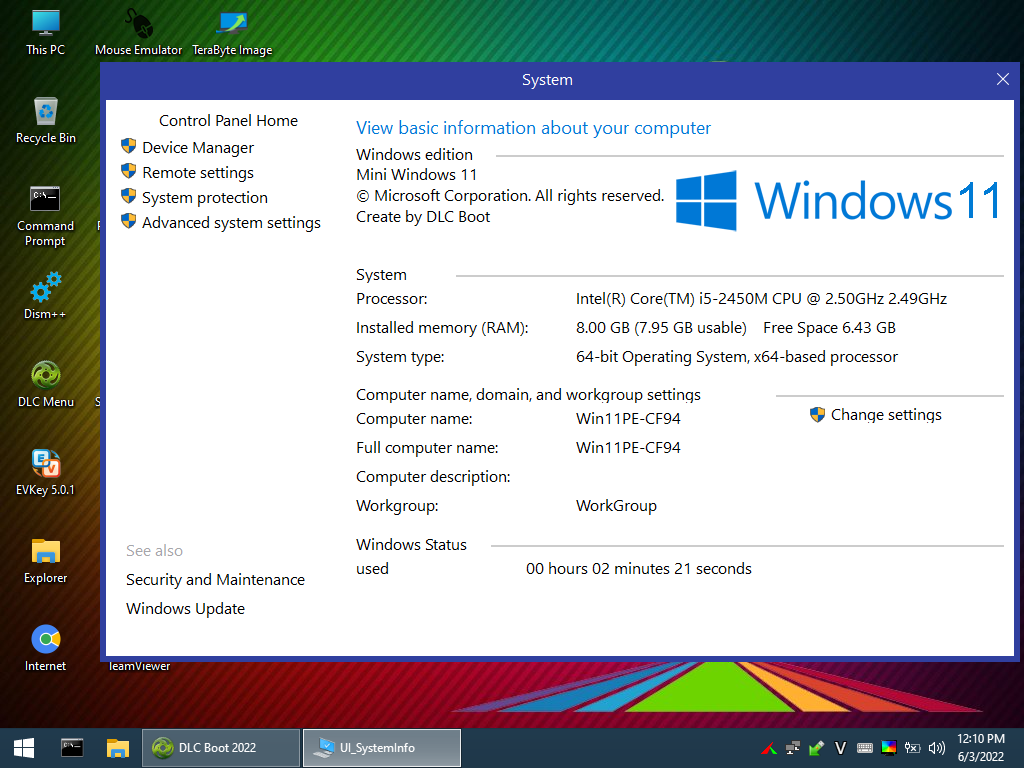Open network computers tray icon
Viewport: 1024px width, 768px height.
[793, 748]
